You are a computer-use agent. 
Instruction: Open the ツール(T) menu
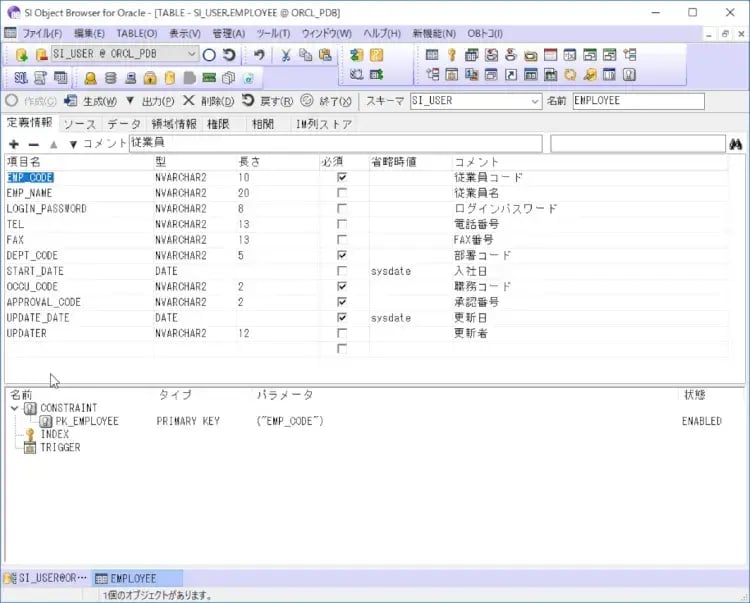tap(273, 33)
